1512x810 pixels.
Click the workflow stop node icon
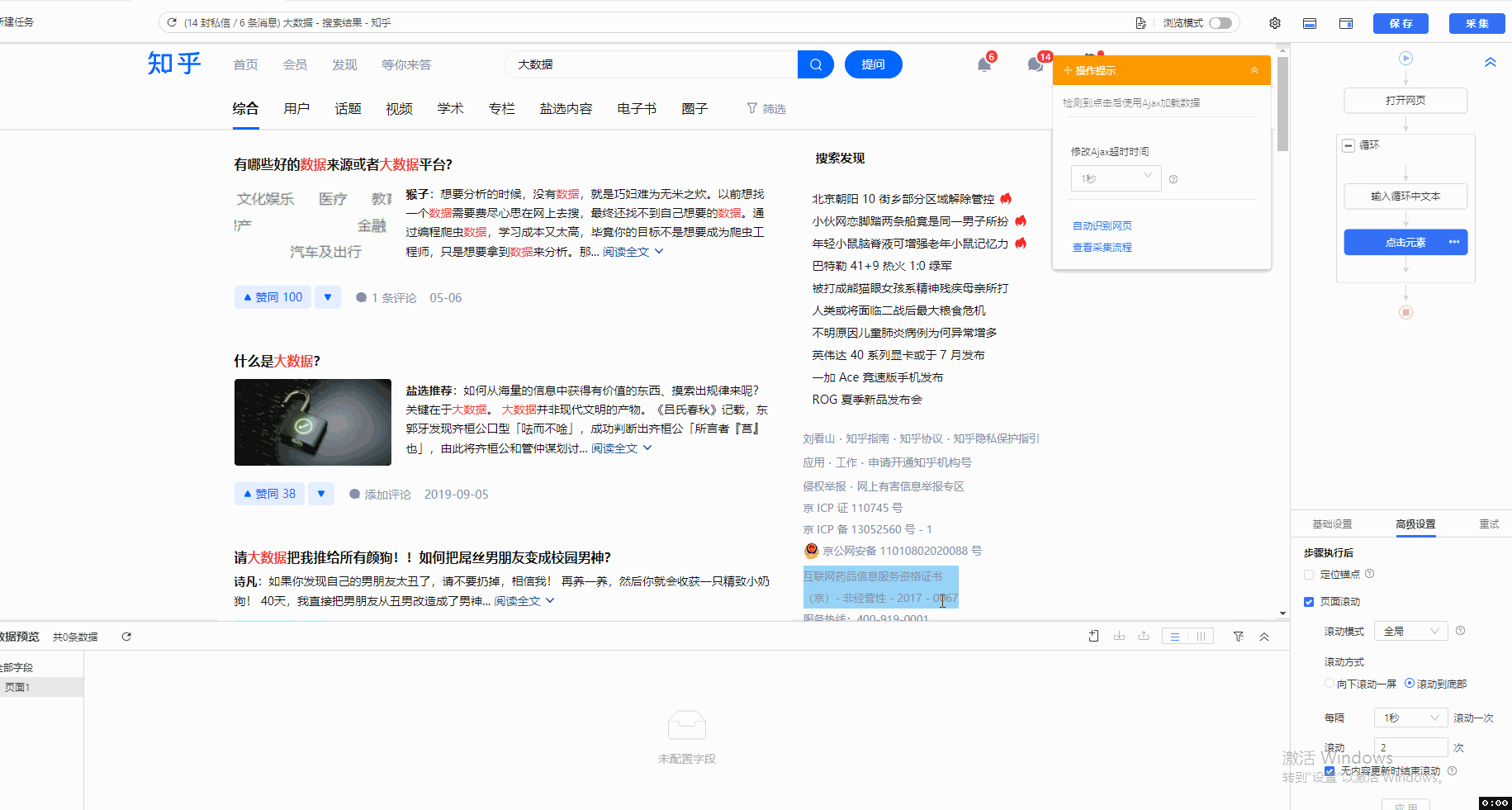(1406, 312)
